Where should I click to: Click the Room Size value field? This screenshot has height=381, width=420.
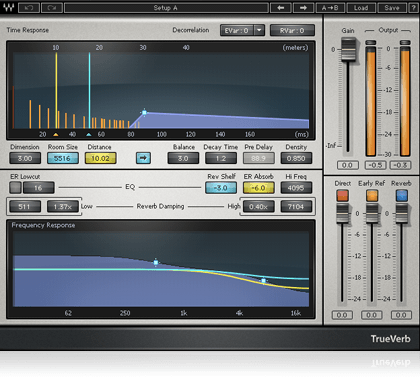pos(63,158)
